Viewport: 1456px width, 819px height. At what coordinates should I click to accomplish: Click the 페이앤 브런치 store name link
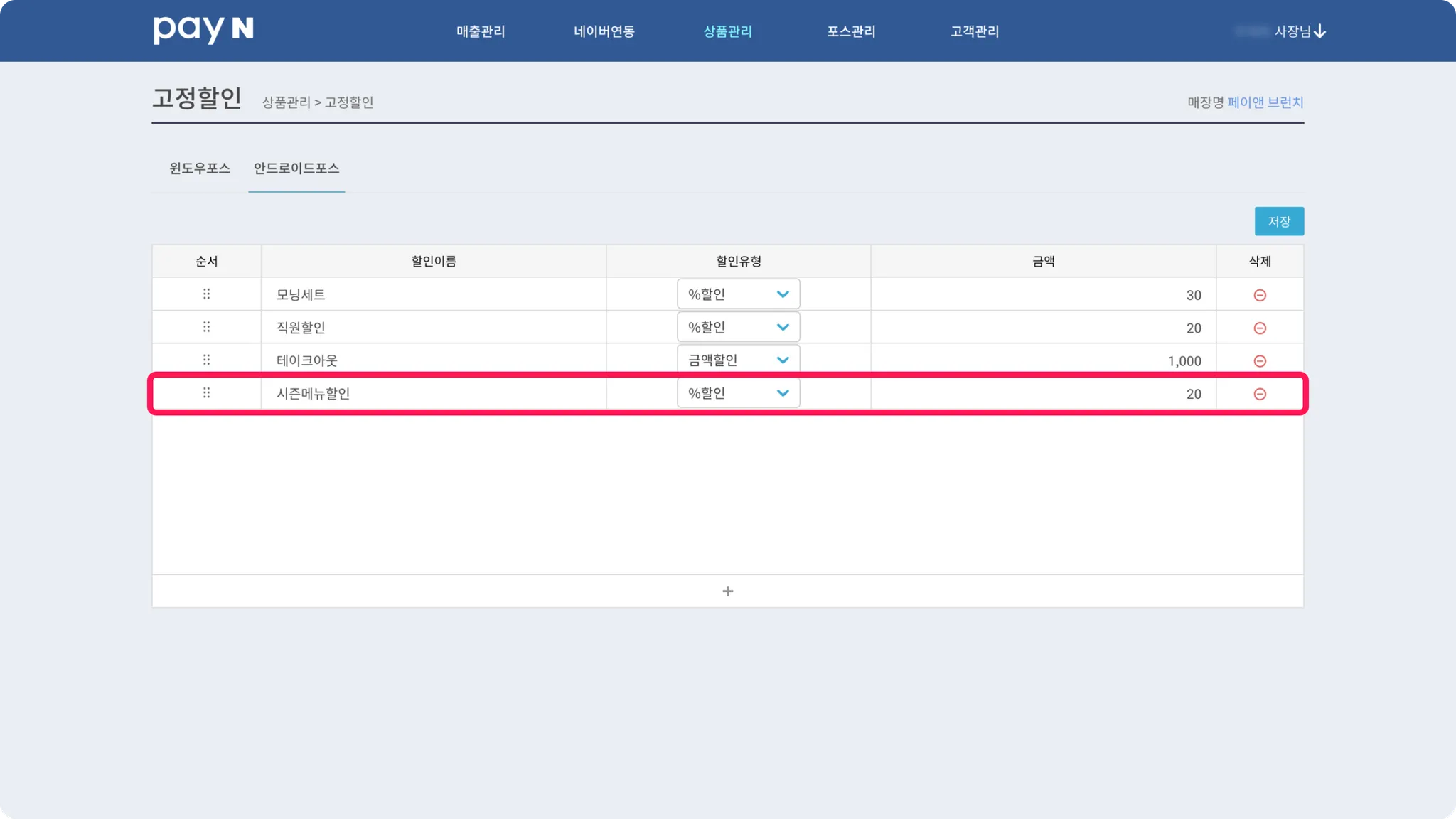click(x=1265, y=102)
